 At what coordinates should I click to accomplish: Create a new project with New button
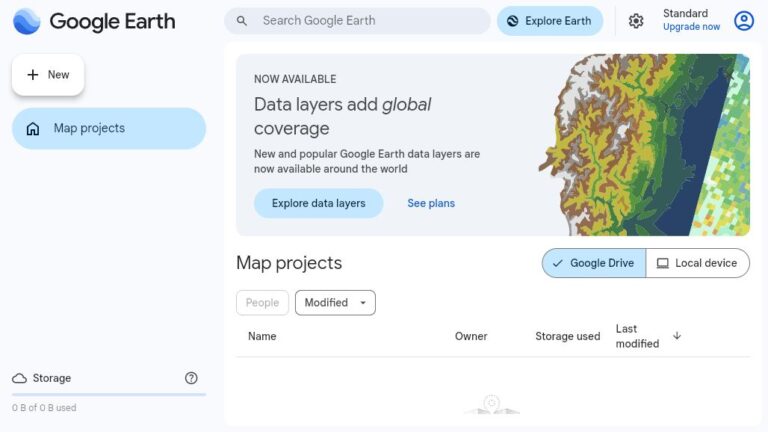[x=48, y=74]
